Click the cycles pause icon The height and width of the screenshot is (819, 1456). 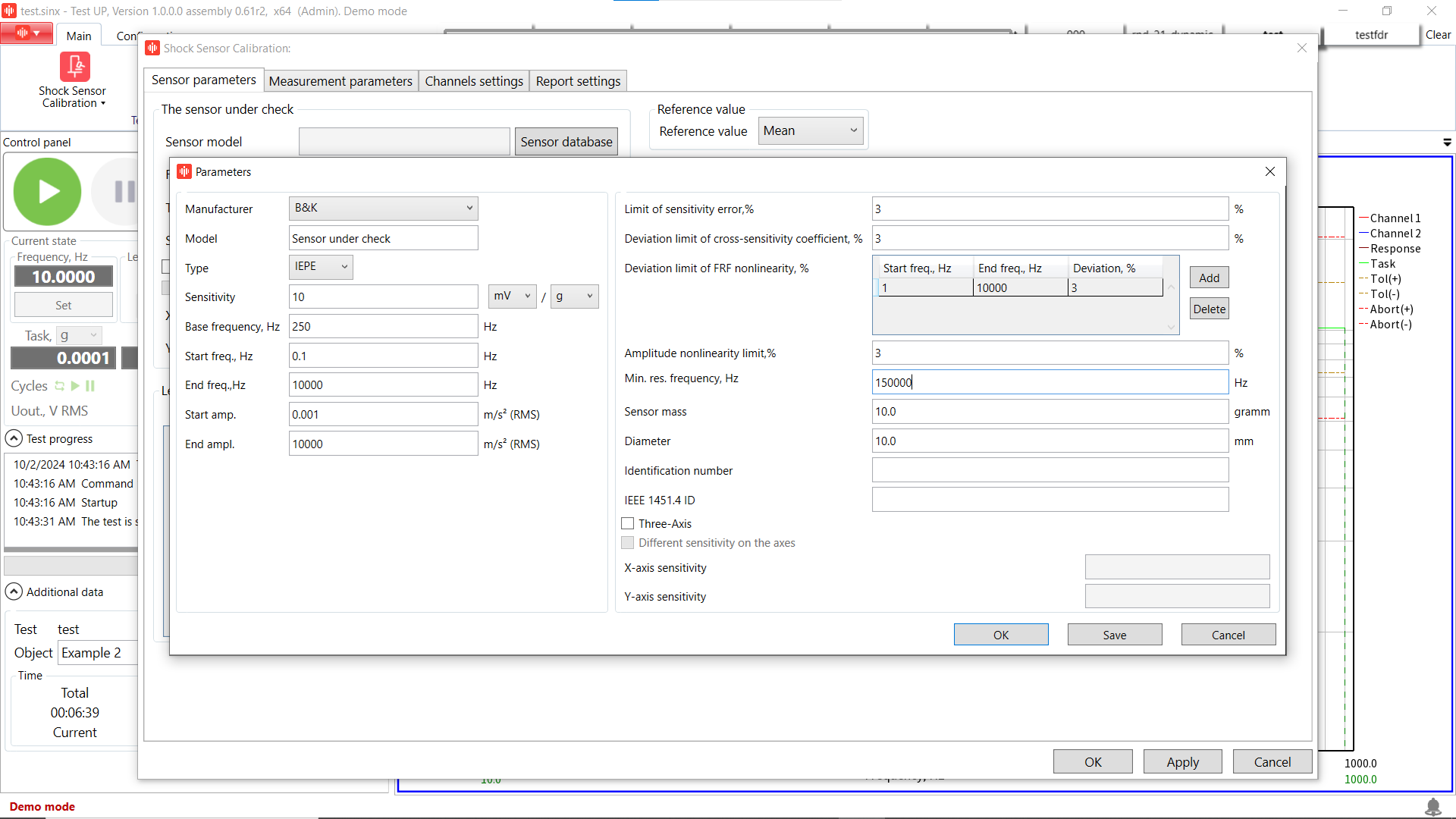tap(90, 386)
